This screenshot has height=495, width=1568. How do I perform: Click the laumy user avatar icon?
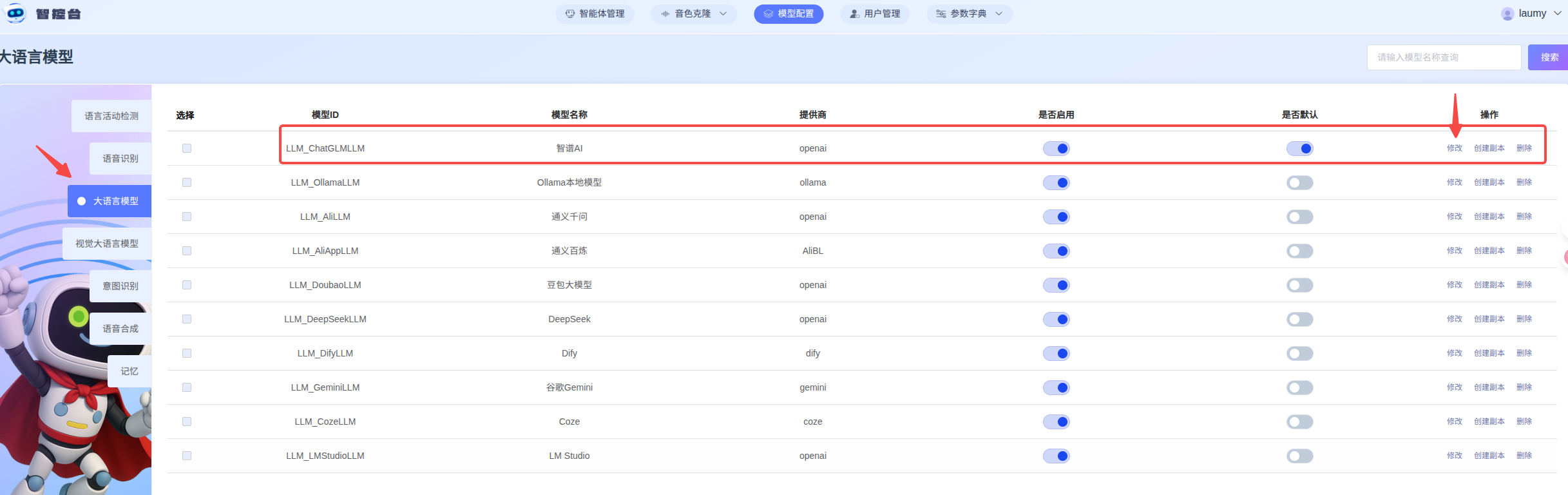(x=1507, y=14)
